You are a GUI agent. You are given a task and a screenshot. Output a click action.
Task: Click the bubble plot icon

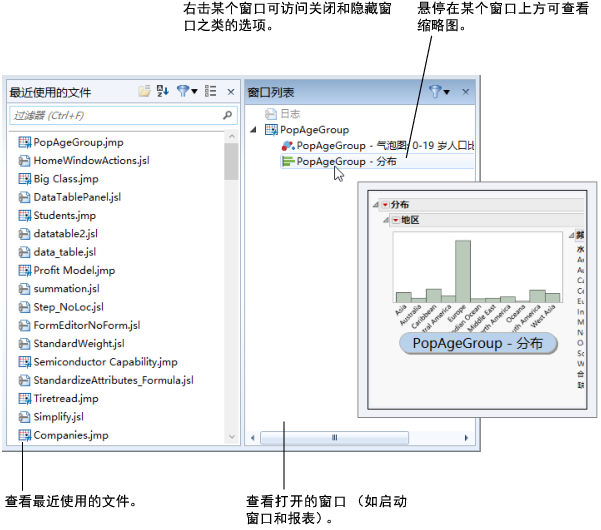point(288,146)
